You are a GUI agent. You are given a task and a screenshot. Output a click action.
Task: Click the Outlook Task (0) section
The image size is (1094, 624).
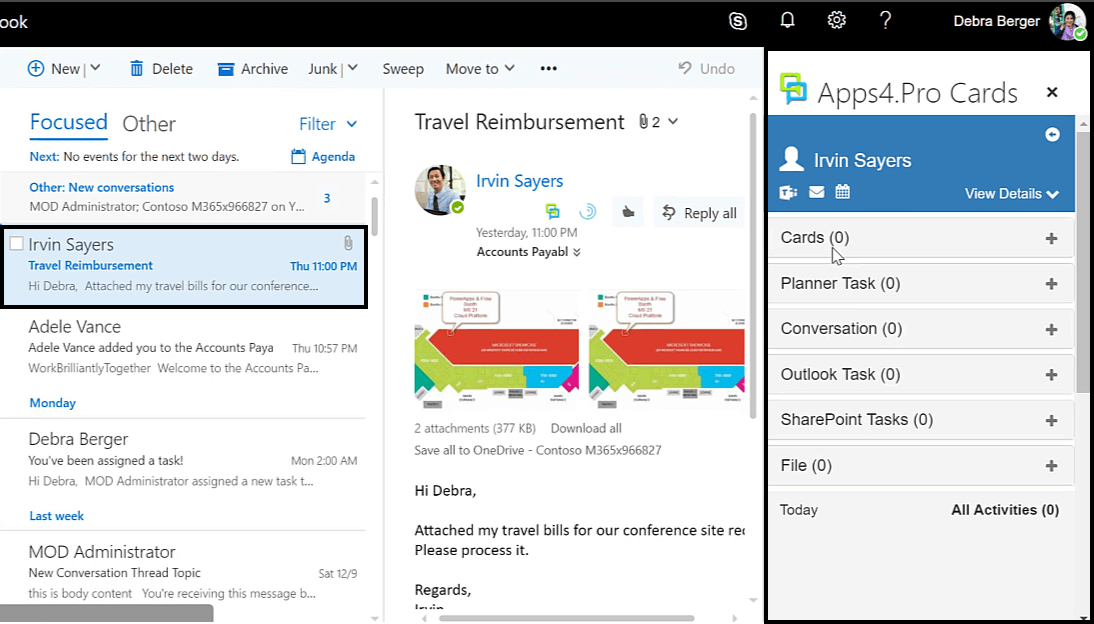tap(921, 374)
